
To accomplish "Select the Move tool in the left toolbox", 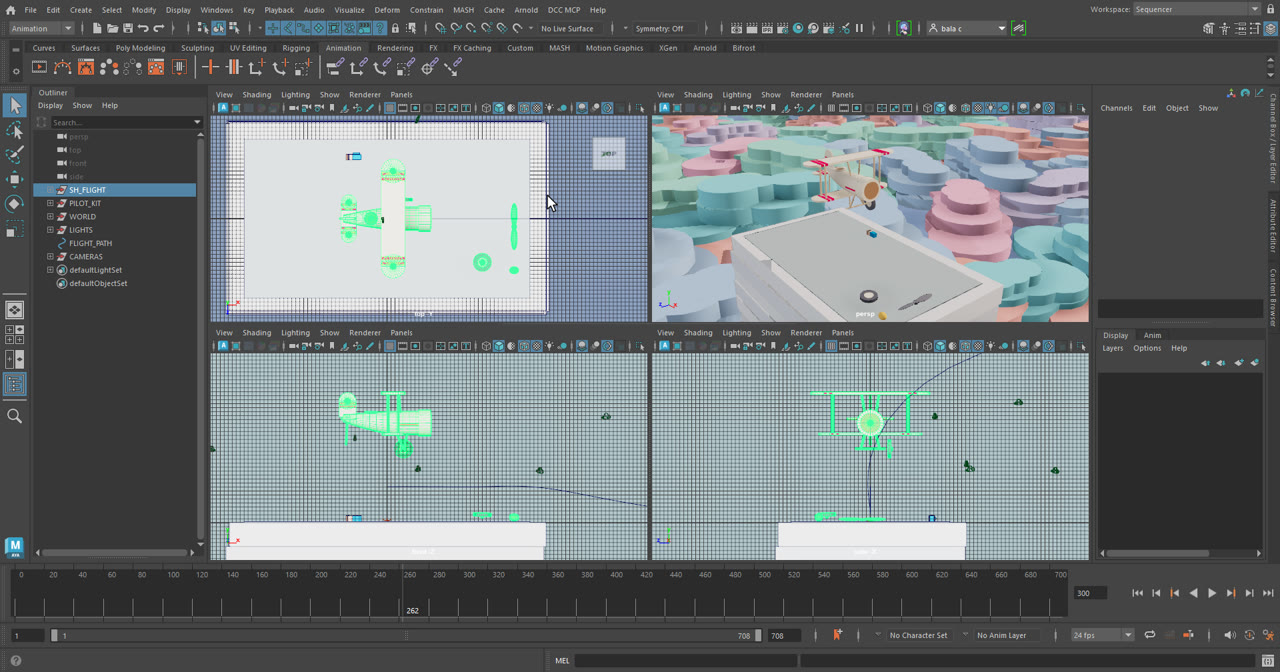I will pos(14,179).
